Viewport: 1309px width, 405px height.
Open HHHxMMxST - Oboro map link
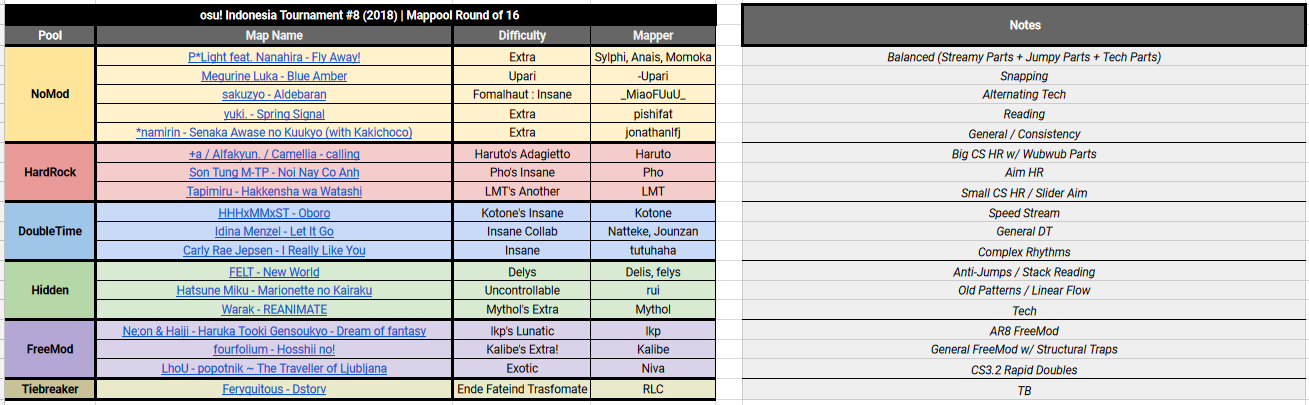click(274, 213)
